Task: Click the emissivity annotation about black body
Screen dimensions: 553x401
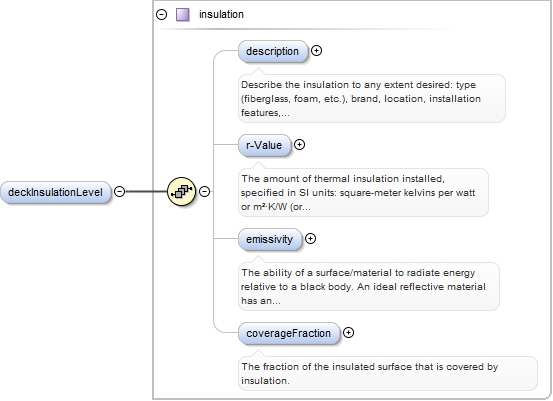Action: (369, 286)
